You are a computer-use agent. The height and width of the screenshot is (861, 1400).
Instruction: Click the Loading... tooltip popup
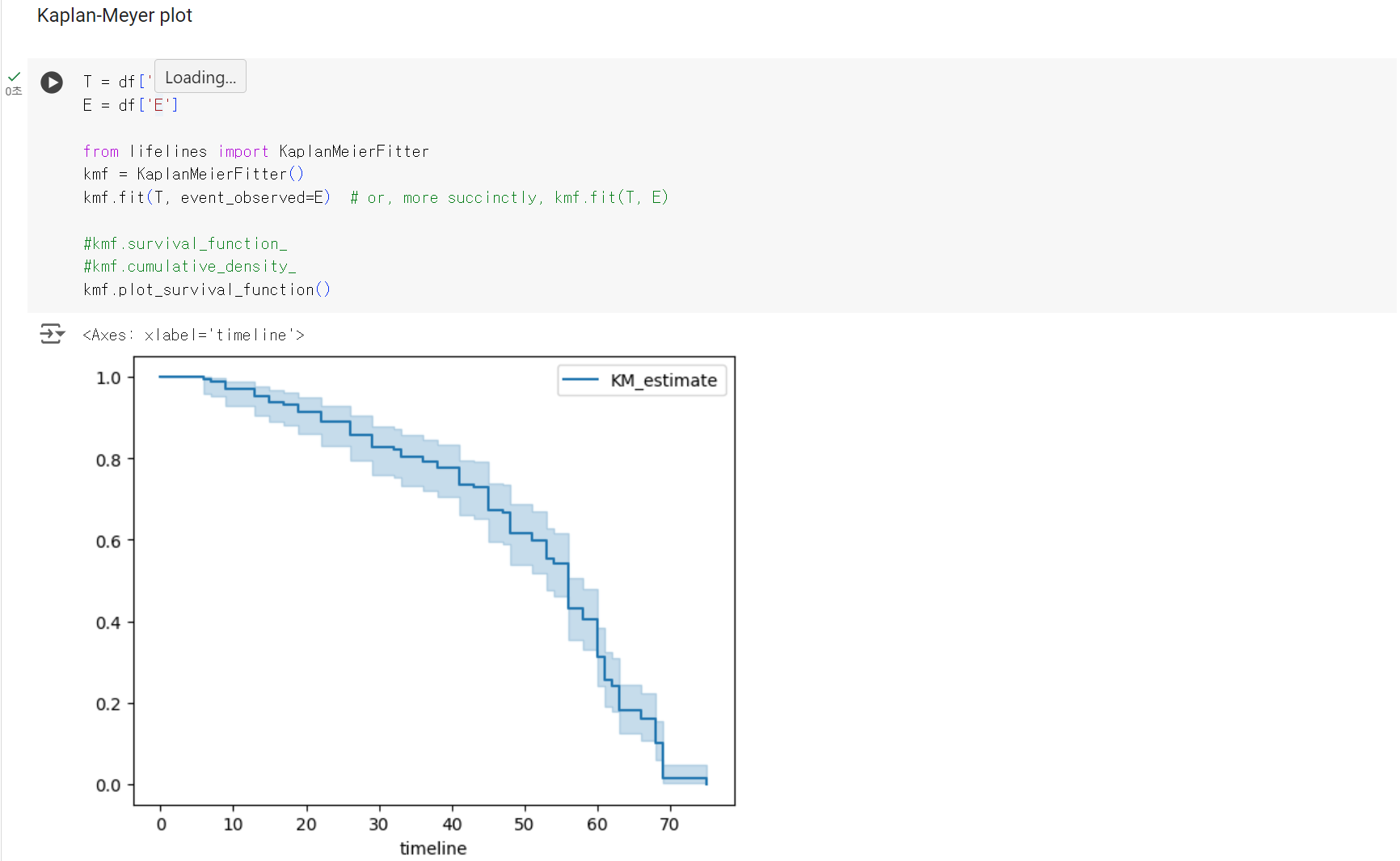(x=200, y=77)
